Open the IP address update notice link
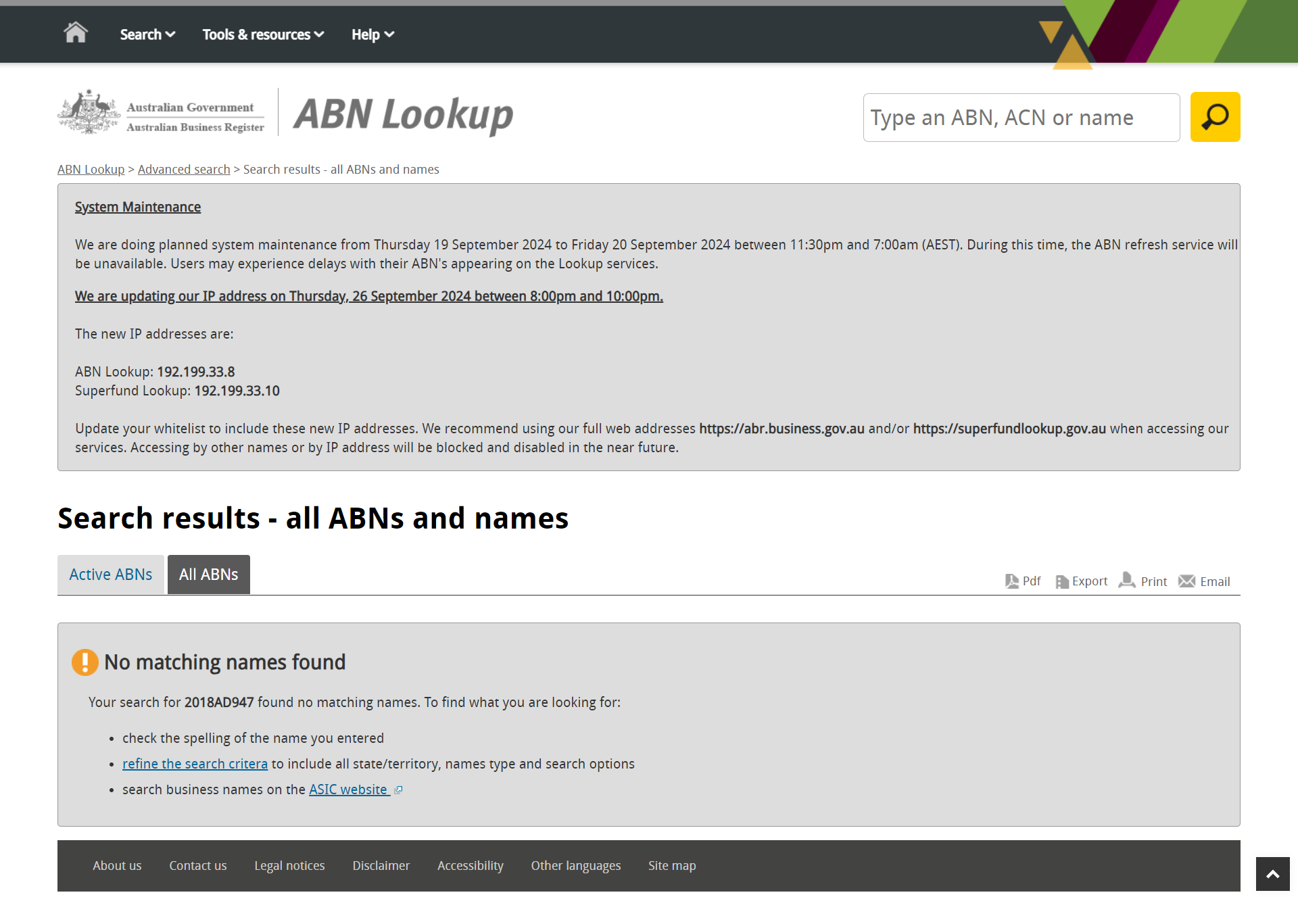 pos(369,296)
